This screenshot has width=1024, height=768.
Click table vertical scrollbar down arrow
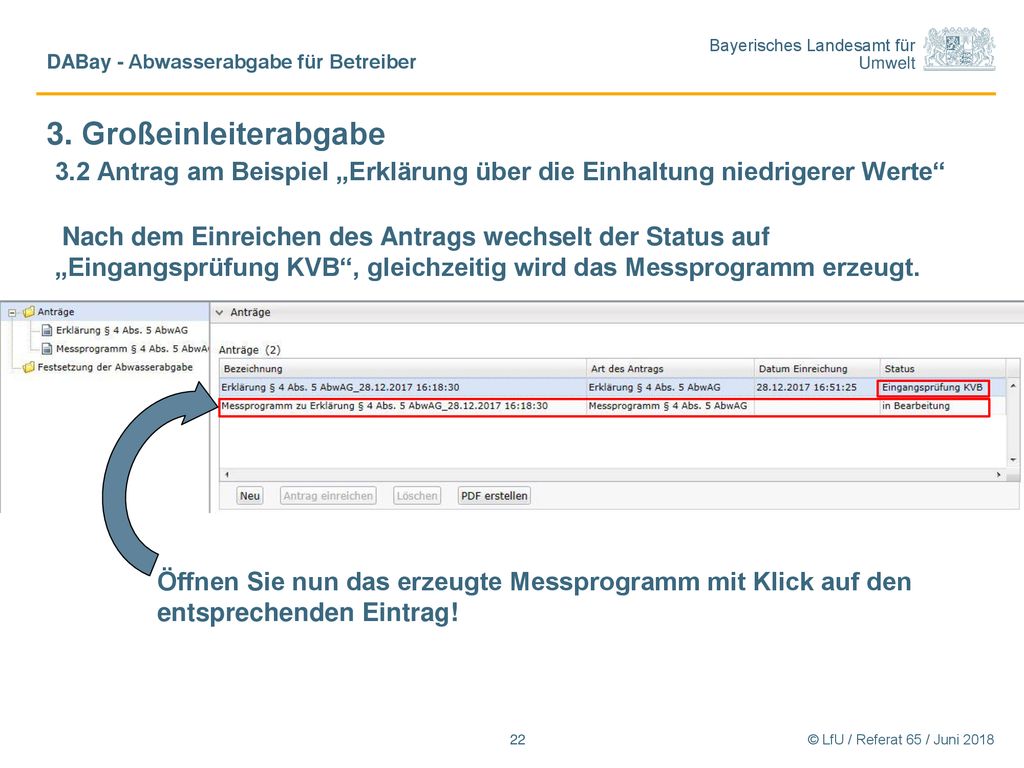[x=1013, y=460]
